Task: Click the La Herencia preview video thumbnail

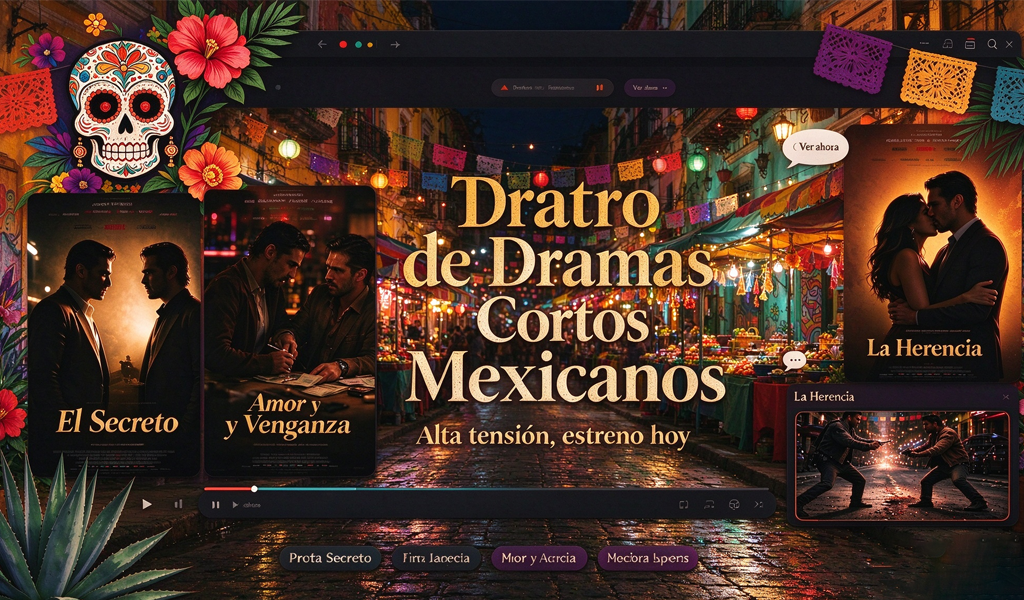Action: pos(902,466)
